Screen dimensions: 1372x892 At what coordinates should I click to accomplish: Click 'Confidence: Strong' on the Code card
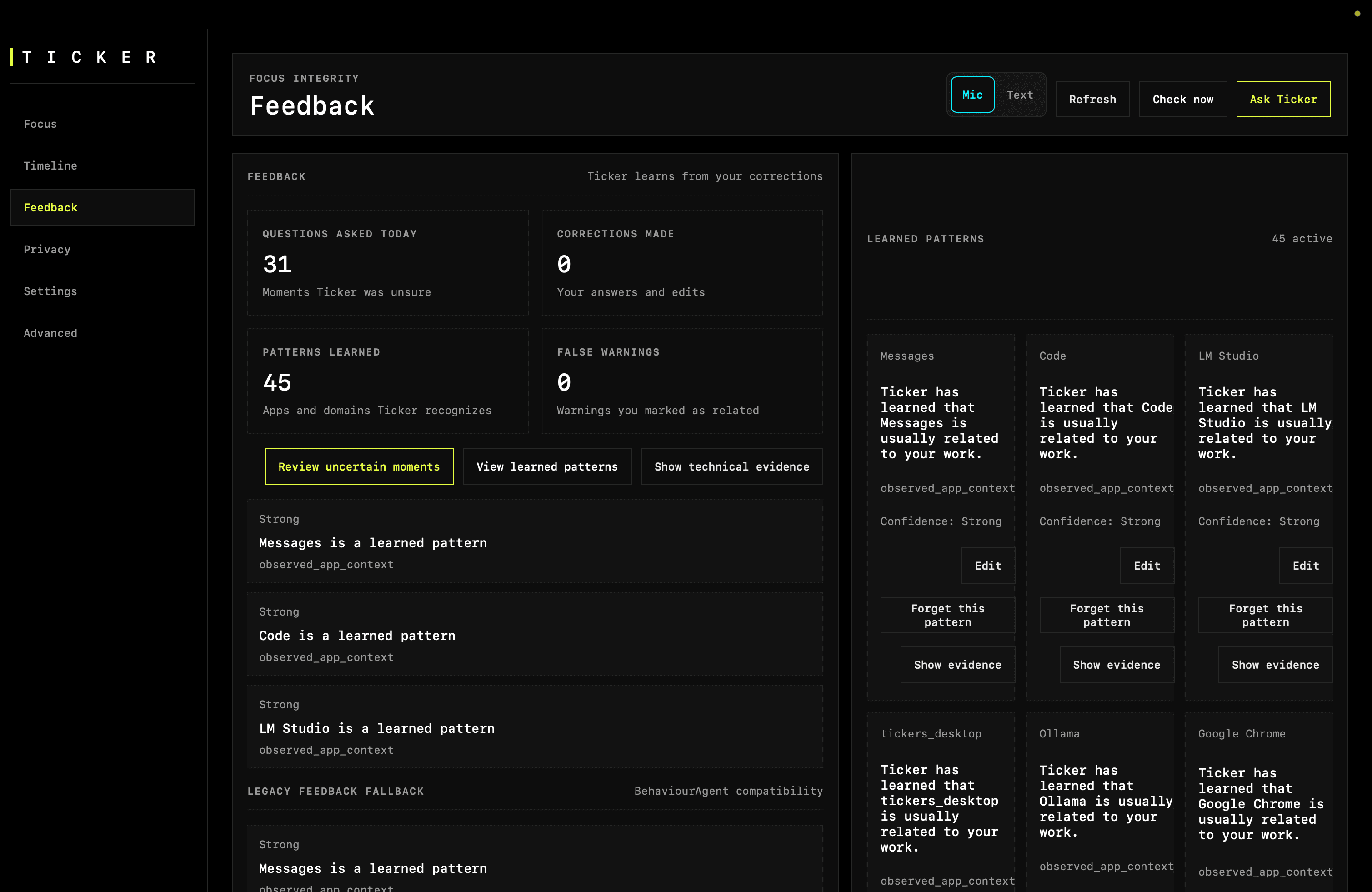pos(1099,521)
